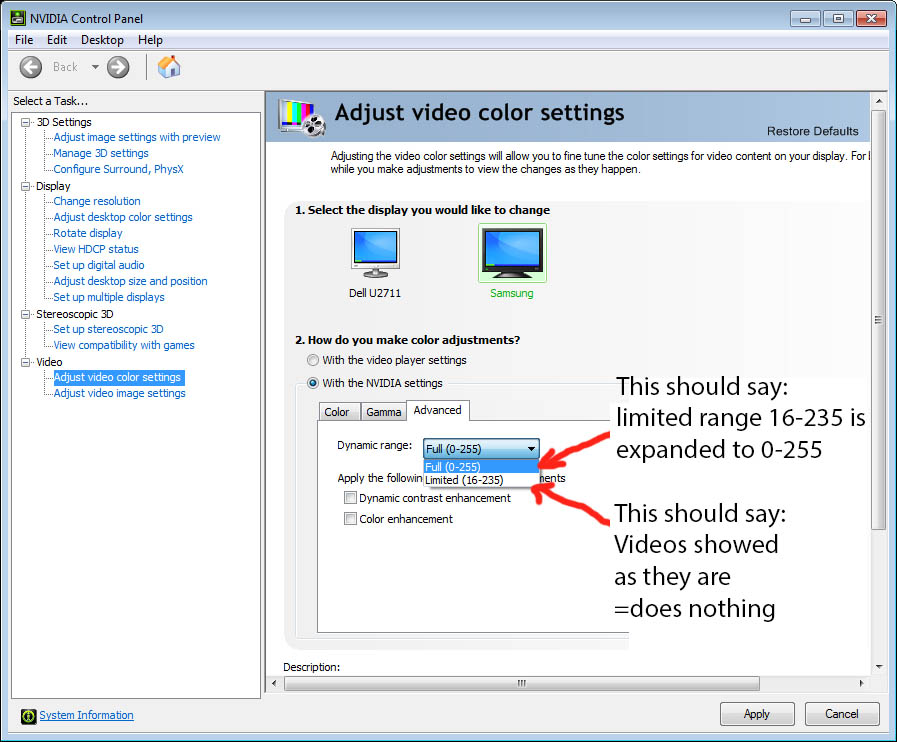Open the Dynamic range dropdown
897x742 pixels.
click(481, 449)
